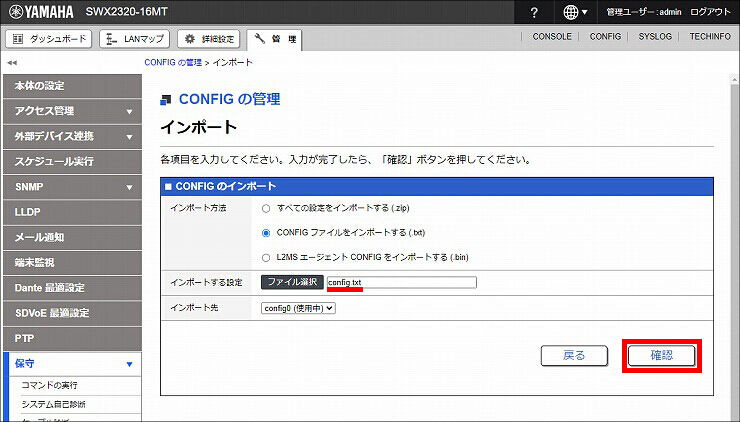
Task: Expand 外部デバイス連携 menu
Action: point(72,136)
